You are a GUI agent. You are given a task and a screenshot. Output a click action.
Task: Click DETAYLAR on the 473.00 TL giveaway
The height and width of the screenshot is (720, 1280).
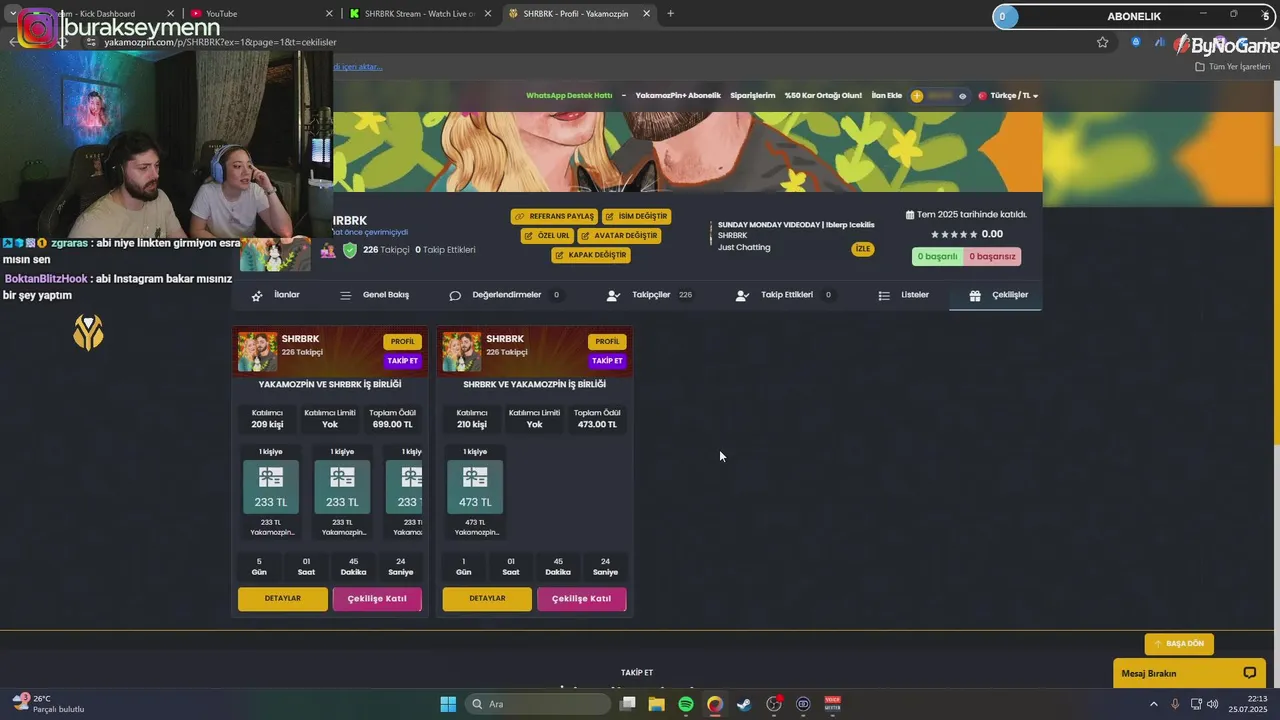coord(487,599)
